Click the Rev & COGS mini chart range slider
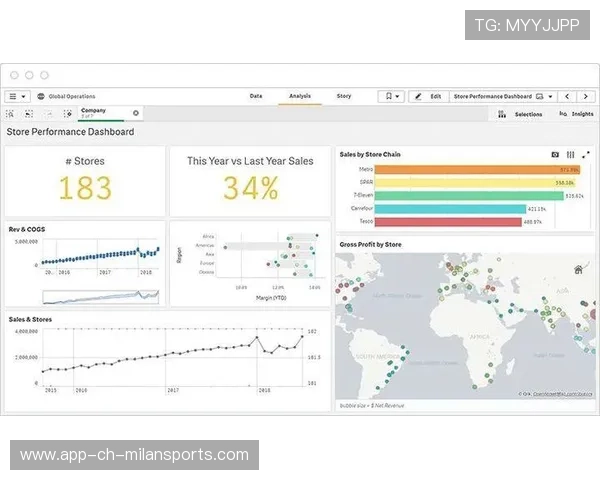 [x=100, y=296]
